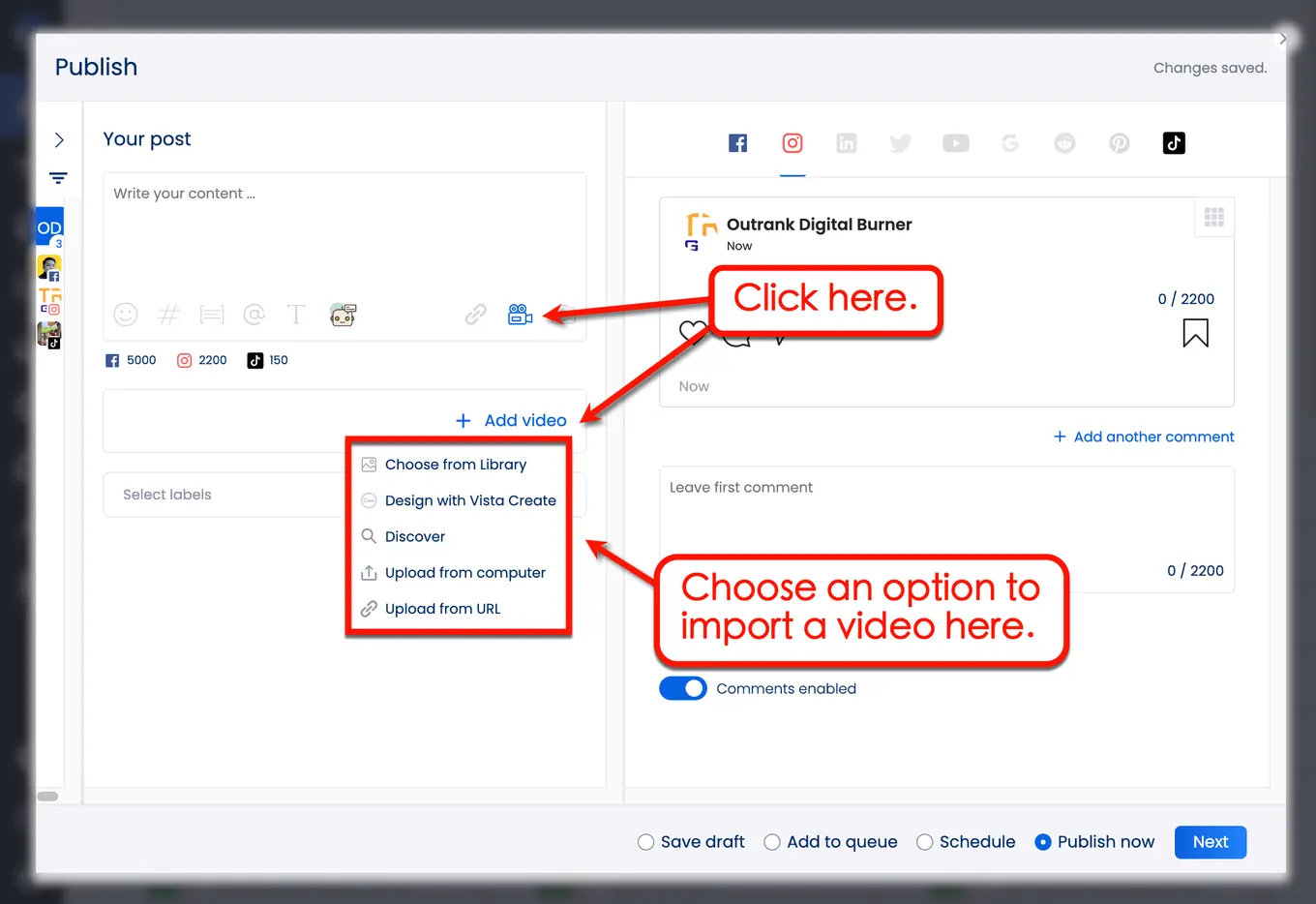1316x904 pixels.
Task: Select the blue video camera icon
Action: click(x=520, y=315)
